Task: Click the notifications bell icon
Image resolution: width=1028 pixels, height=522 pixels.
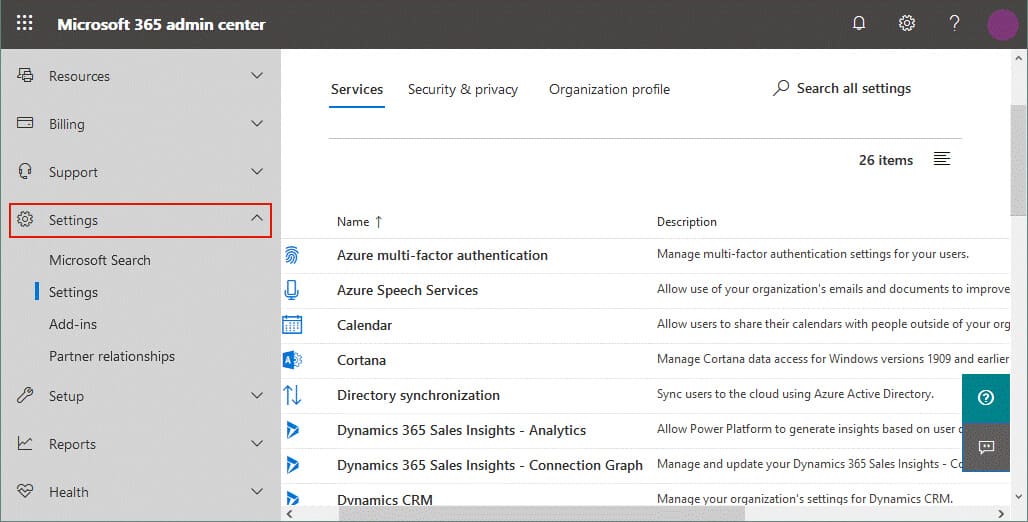Action: tap(859, 24)
